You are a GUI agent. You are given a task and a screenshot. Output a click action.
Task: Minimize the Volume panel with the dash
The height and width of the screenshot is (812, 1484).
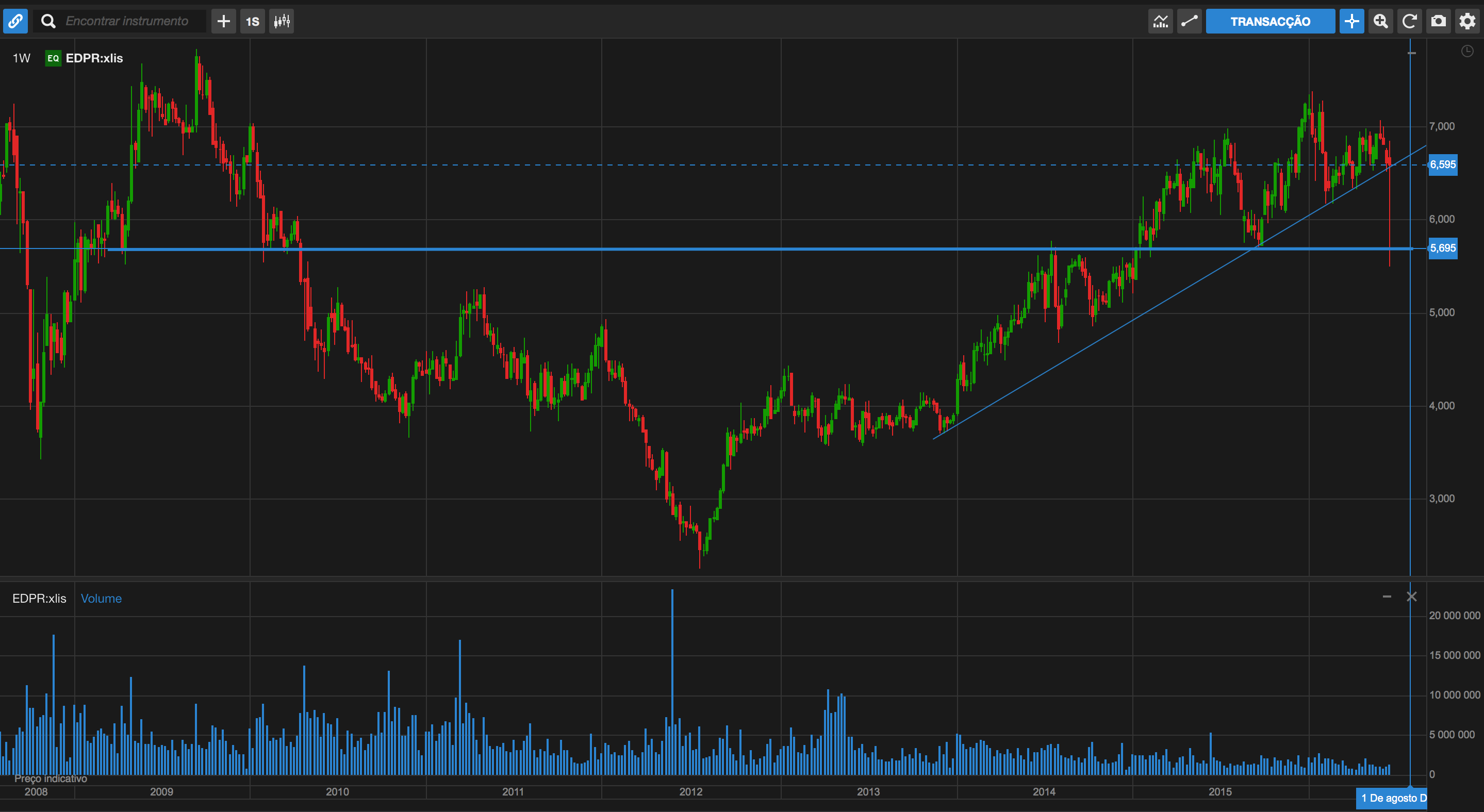[1387, 596]
